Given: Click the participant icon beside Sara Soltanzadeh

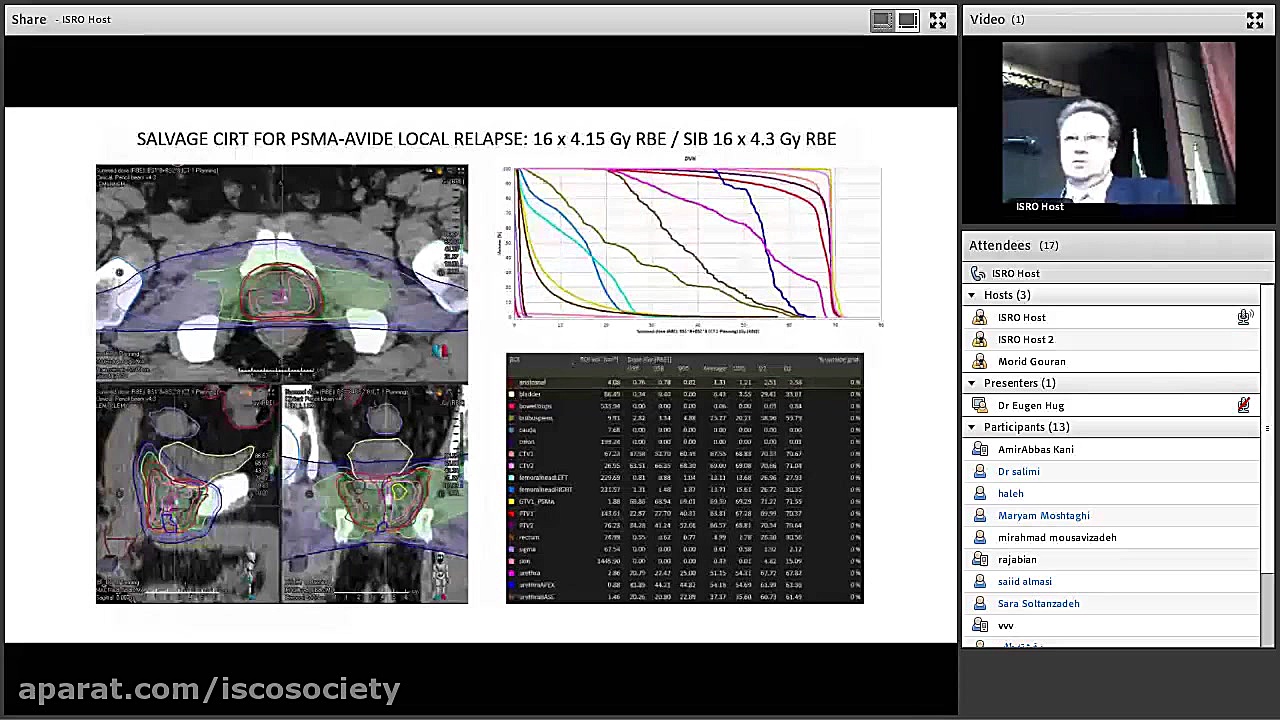Looking at the screenshot, I should pyautogui.click(x=979, y=603).
